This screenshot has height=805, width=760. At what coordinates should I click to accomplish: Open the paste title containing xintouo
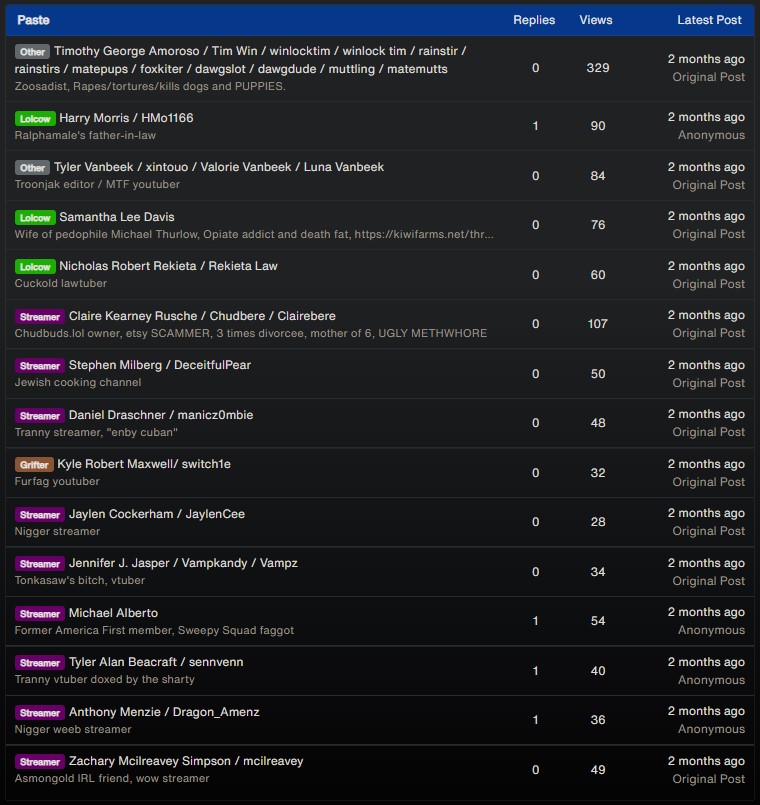coord(219,167)
